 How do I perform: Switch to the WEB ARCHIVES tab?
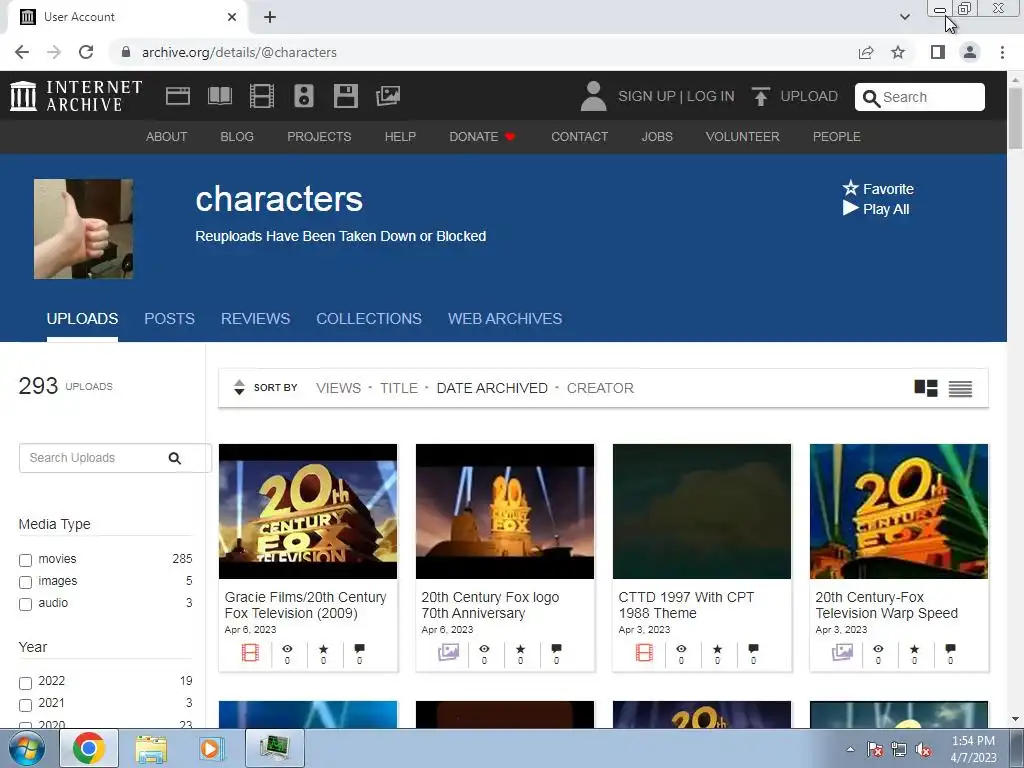[505, 319]
